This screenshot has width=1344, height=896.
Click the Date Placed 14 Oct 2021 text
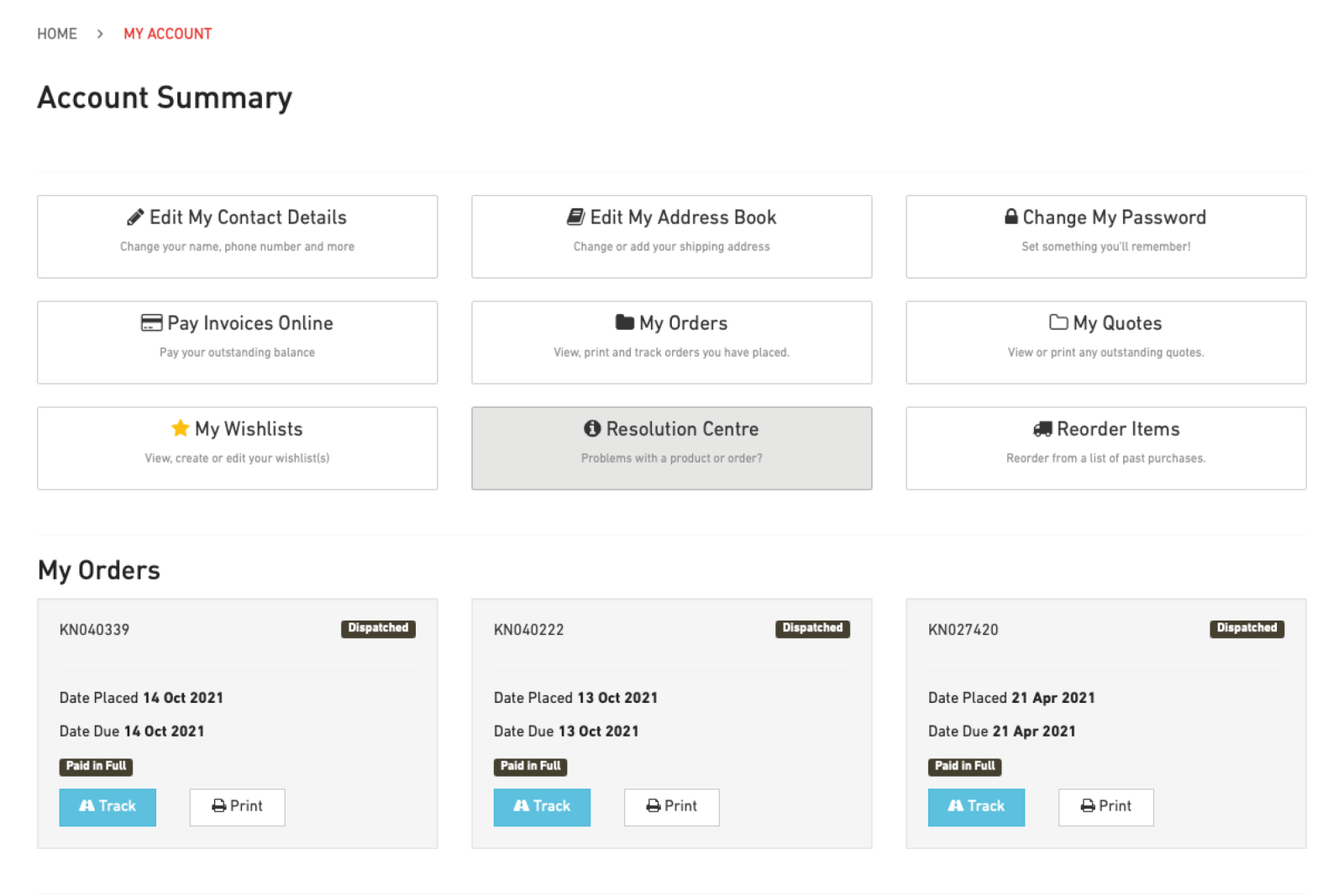pyautogui.click(x=141, y=698)
